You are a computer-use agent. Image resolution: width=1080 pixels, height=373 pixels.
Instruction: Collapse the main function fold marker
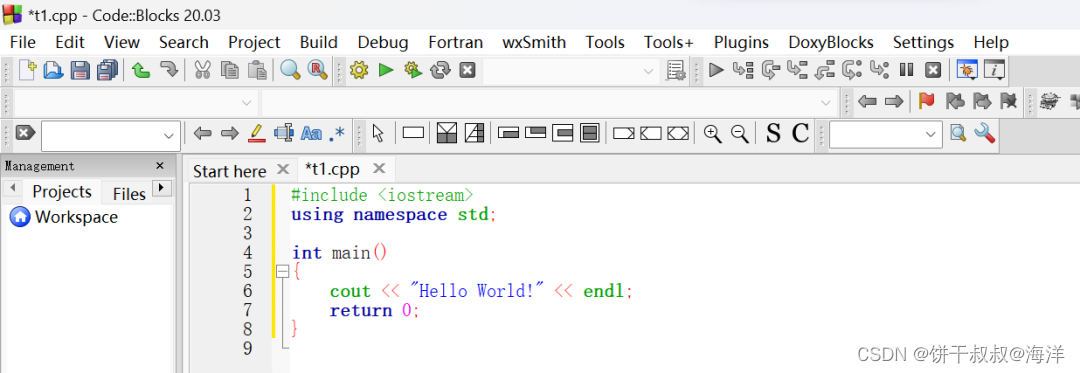point(282,272)
